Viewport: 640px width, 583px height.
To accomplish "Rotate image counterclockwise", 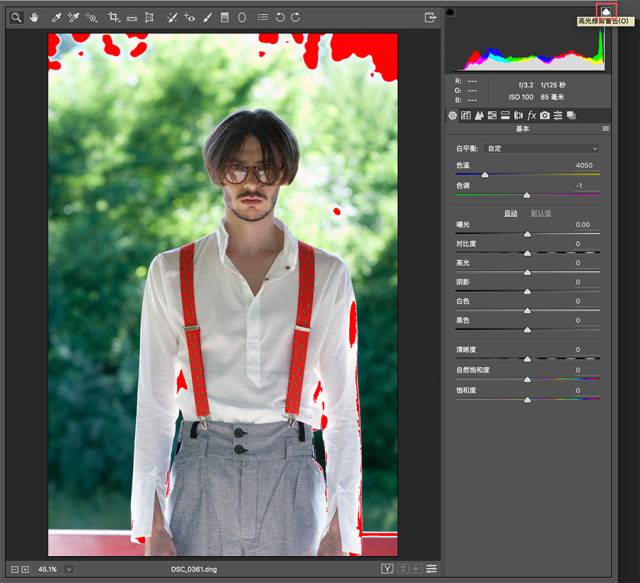I will [x=280, y=17].
